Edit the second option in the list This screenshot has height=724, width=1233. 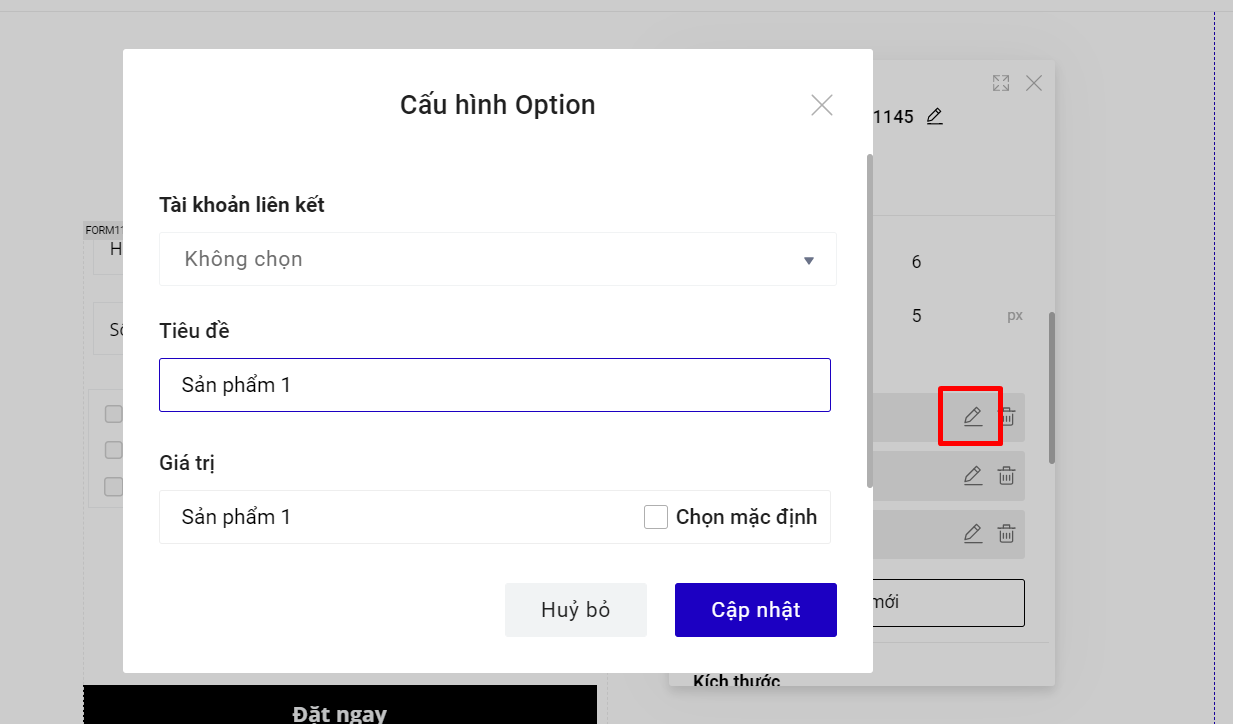click(972, 476)
